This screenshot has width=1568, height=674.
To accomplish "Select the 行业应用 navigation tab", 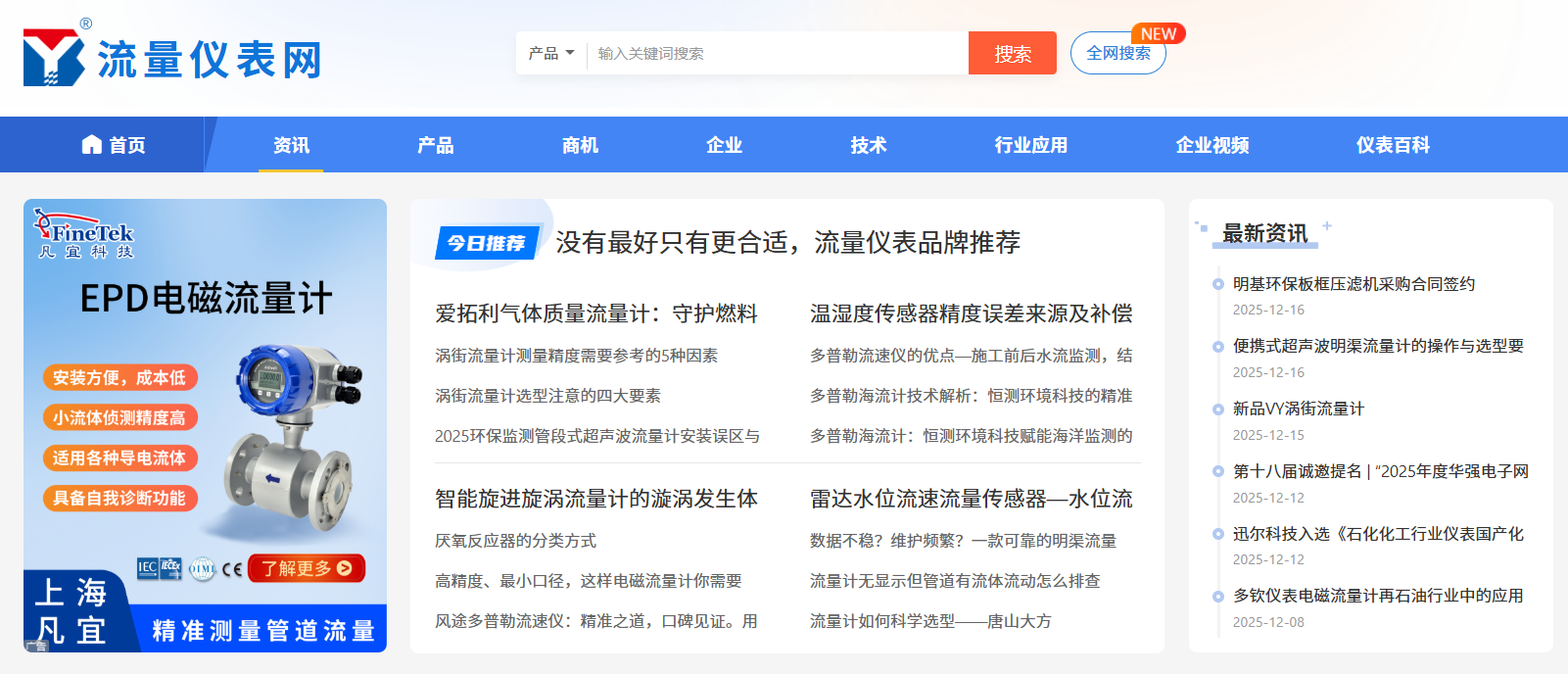I will pyautogui.click(x=1030, y=145).
